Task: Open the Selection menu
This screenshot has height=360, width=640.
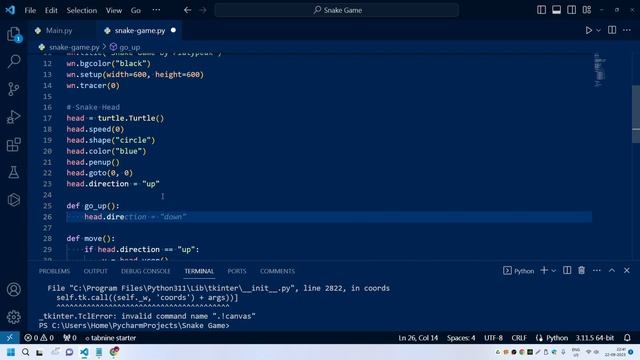Action: [x=82, y=10]
